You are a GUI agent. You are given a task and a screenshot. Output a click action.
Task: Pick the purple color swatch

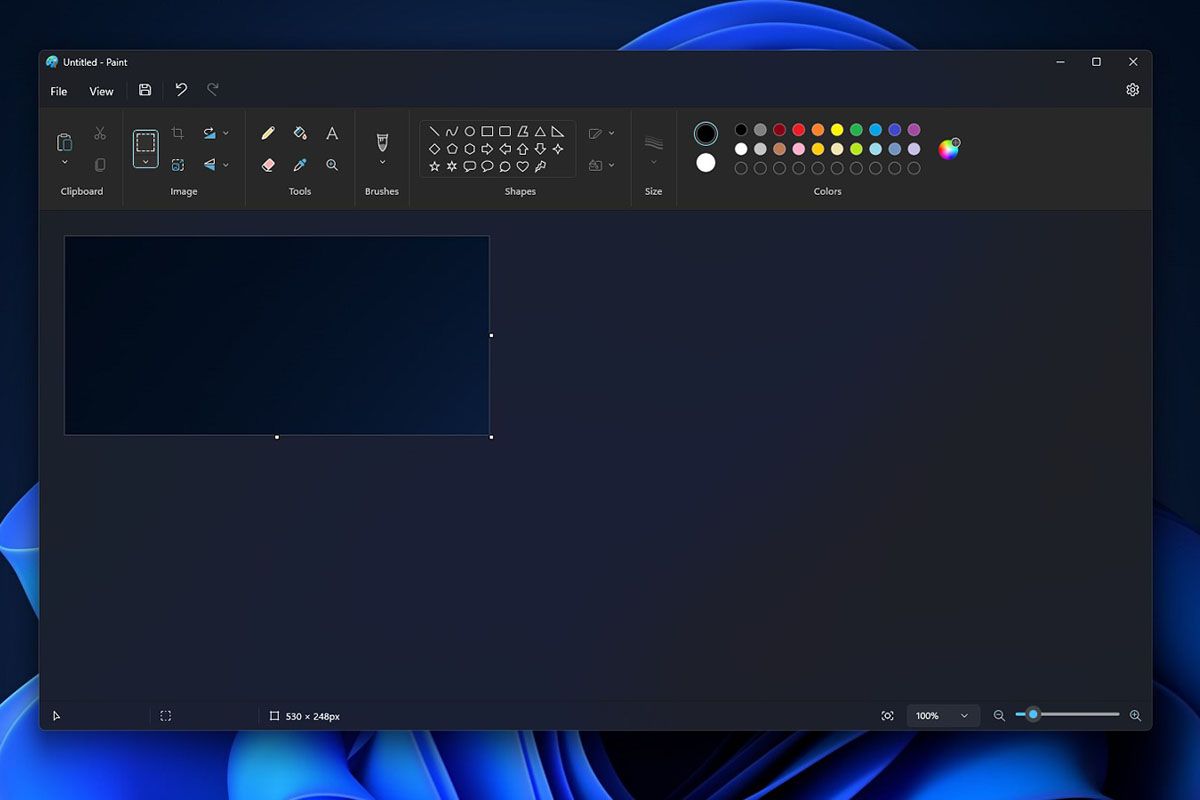pos(914,130)
